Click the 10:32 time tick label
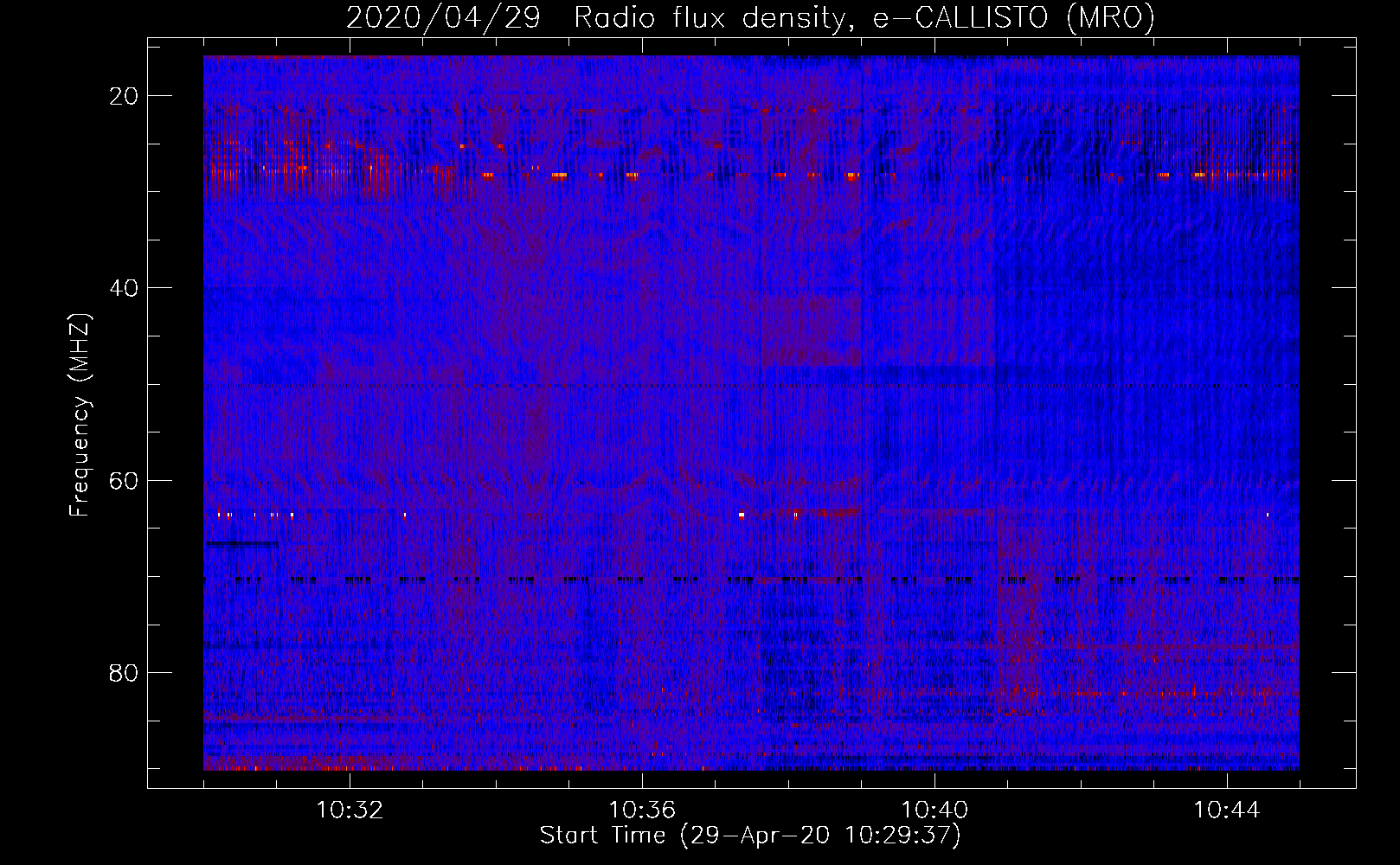This screenshot has height=865, width=1400. 350,811
